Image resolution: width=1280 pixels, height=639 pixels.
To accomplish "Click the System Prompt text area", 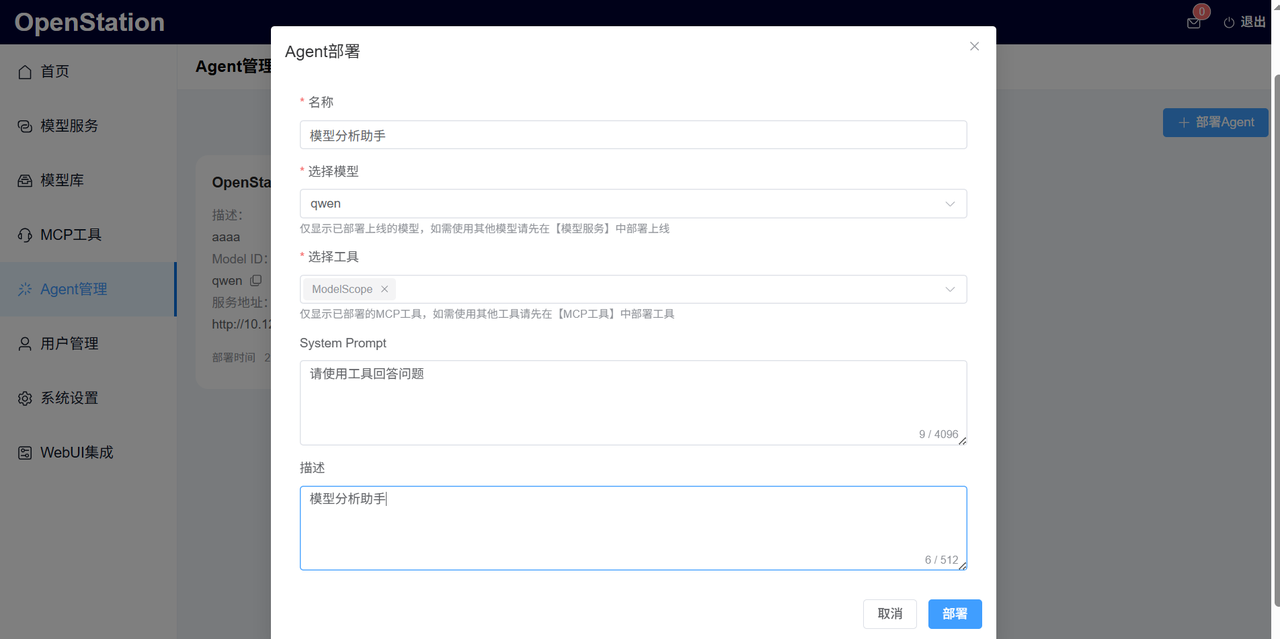I will tap(633, 400).
